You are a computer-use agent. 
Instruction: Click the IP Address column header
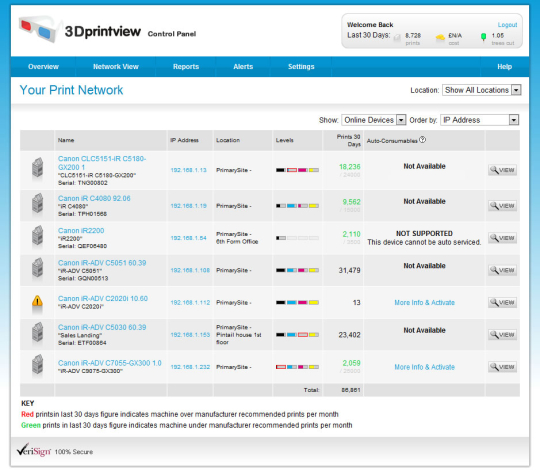[x=184, y=140]
